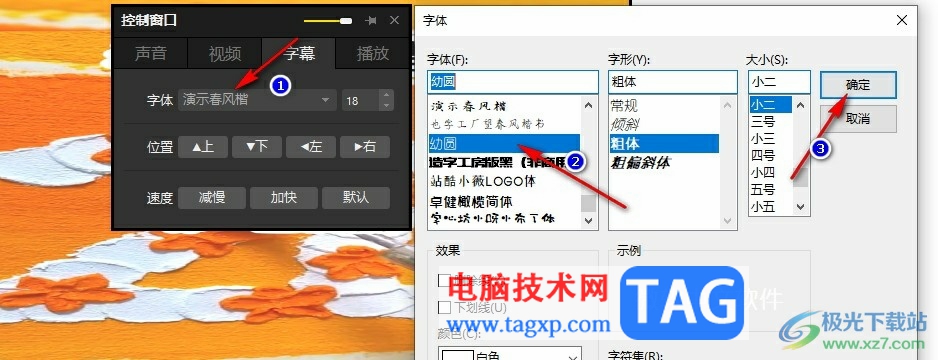Screen dimensions: 938x360
Task: Close the 字体 dialog
Action: coord(902,21)
